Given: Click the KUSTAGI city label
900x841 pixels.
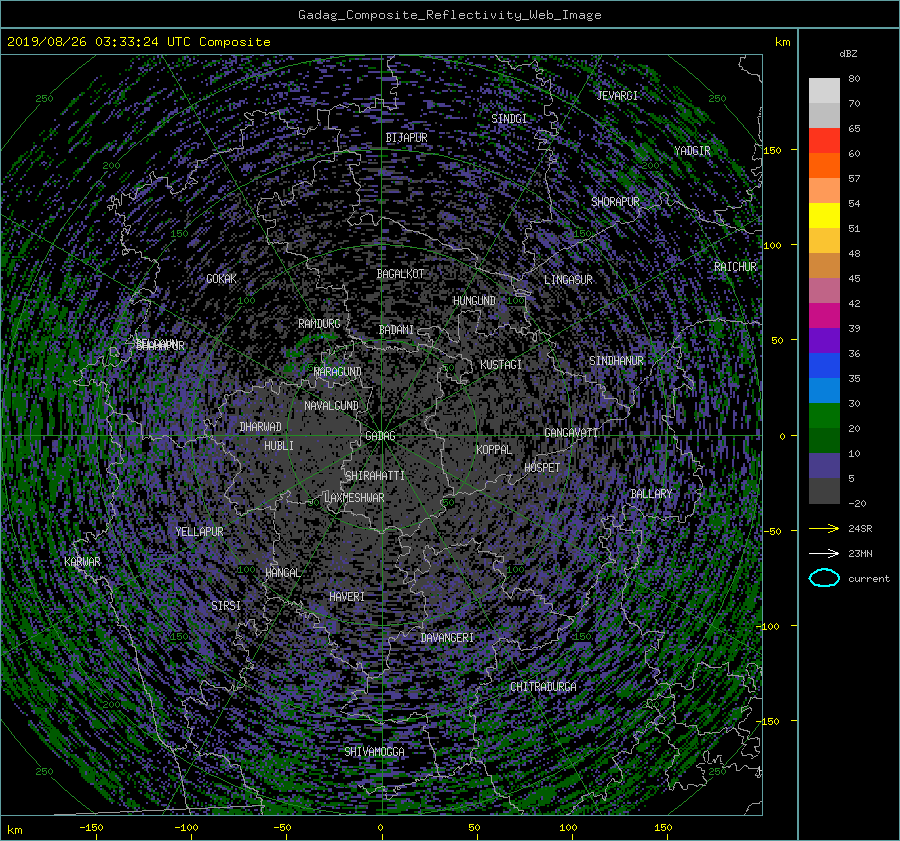Looking at the screenshot, I should (x=501, y=365).
